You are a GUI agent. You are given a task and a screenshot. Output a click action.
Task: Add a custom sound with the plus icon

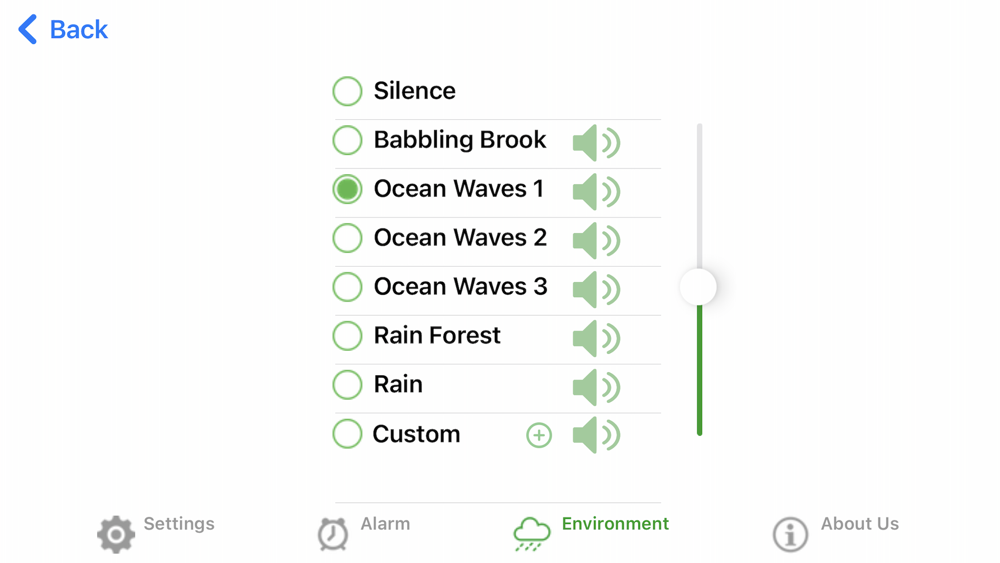pos(539,435)
